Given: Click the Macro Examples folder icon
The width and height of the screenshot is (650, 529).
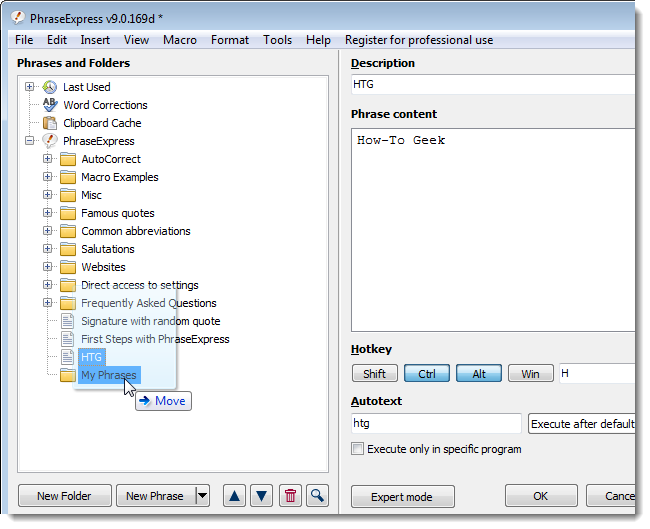Looking at the screenshot, I should pos(68,177).
